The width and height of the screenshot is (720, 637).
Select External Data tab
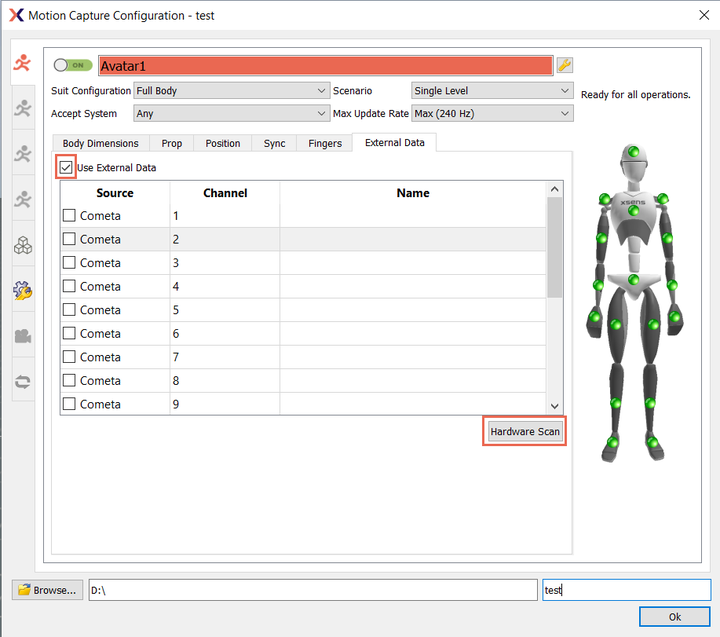point(394,142)
